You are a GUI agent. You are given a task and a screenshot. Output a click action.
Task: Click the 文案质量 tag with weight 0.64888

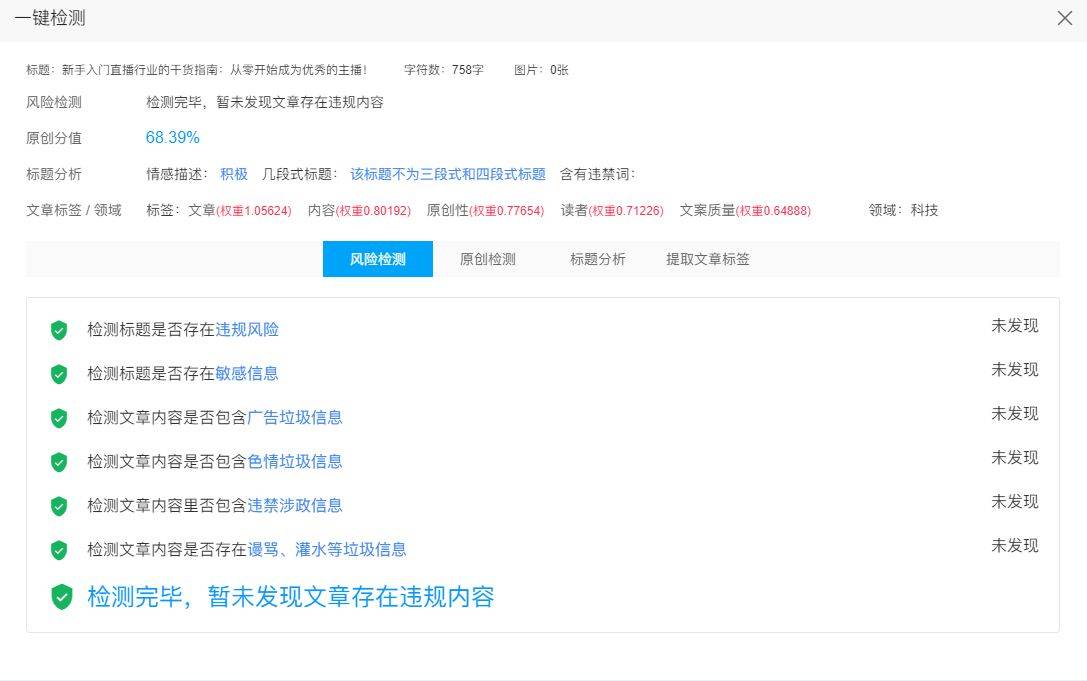click(x=745, y=210)
